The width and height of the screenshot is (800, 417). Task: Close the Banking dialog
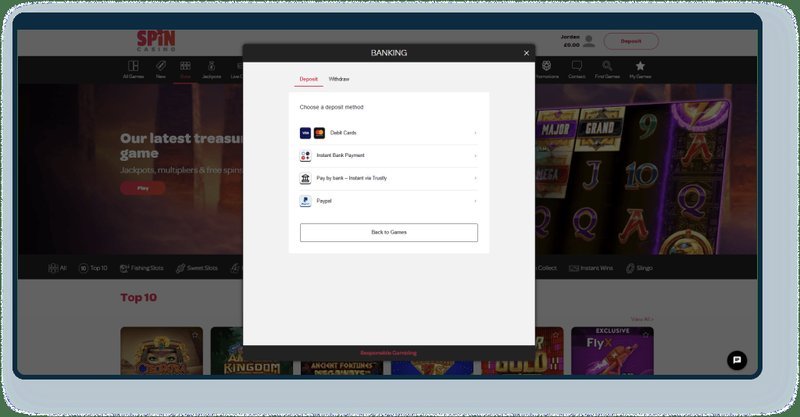point(526,53)
